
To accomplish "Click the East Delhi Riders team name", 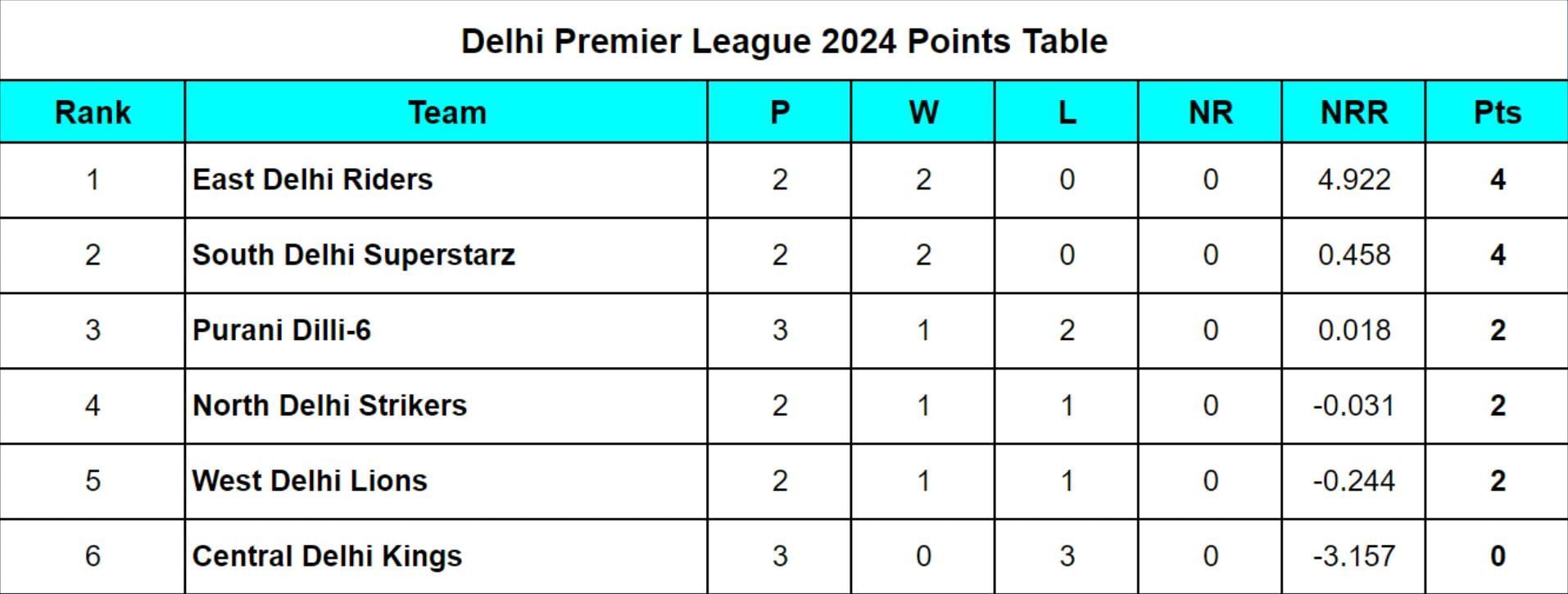I will coord(312,179).
